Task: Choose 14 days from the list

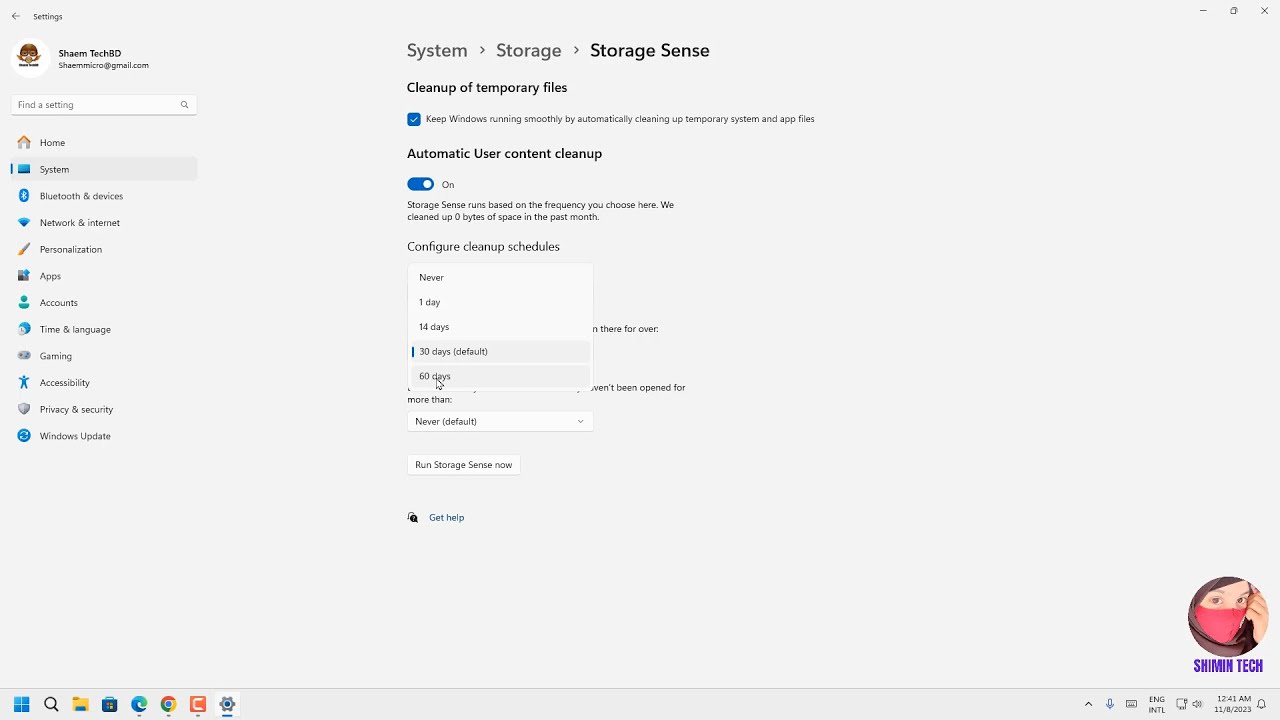Action: 500,327
